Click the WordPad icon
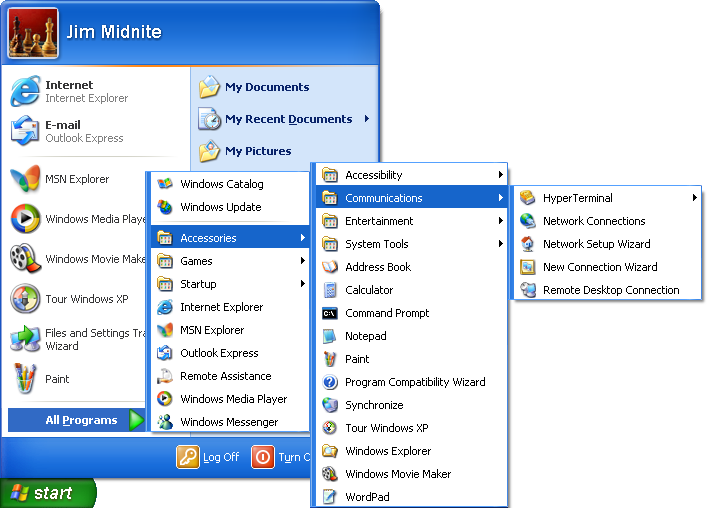Screen dimensions: 707x508 pyautogui.click(x=330, y=497)
